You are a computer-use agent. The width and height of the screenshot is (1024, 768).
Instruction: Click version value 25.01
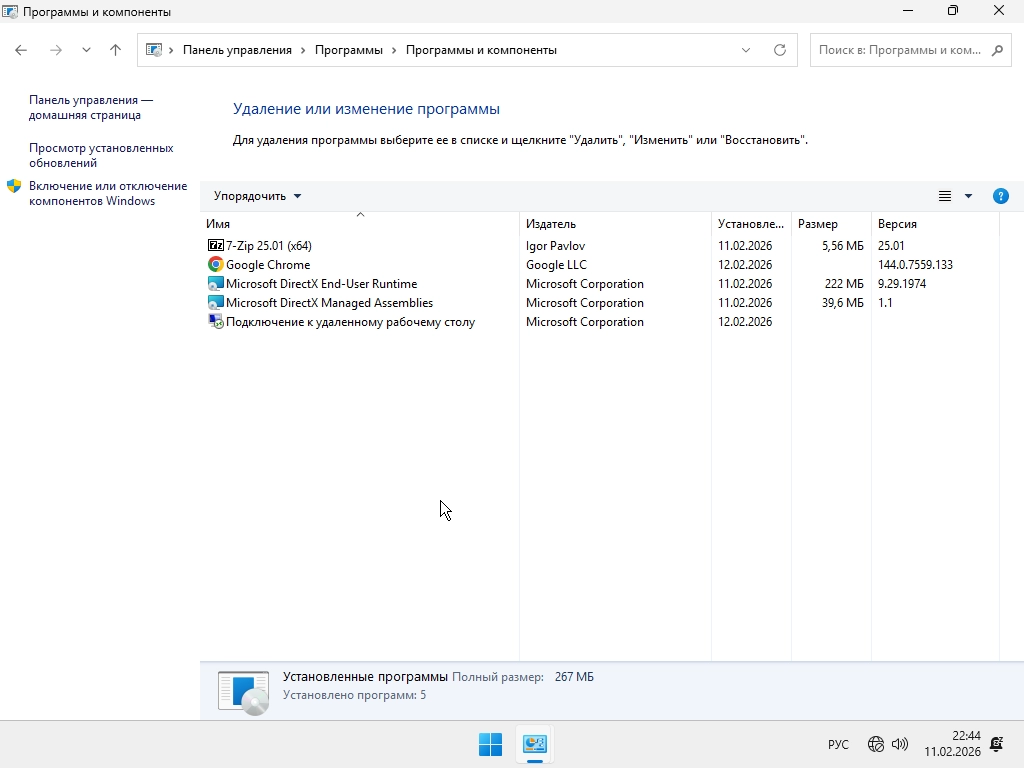pyautogui.click(x=891, y=246)
